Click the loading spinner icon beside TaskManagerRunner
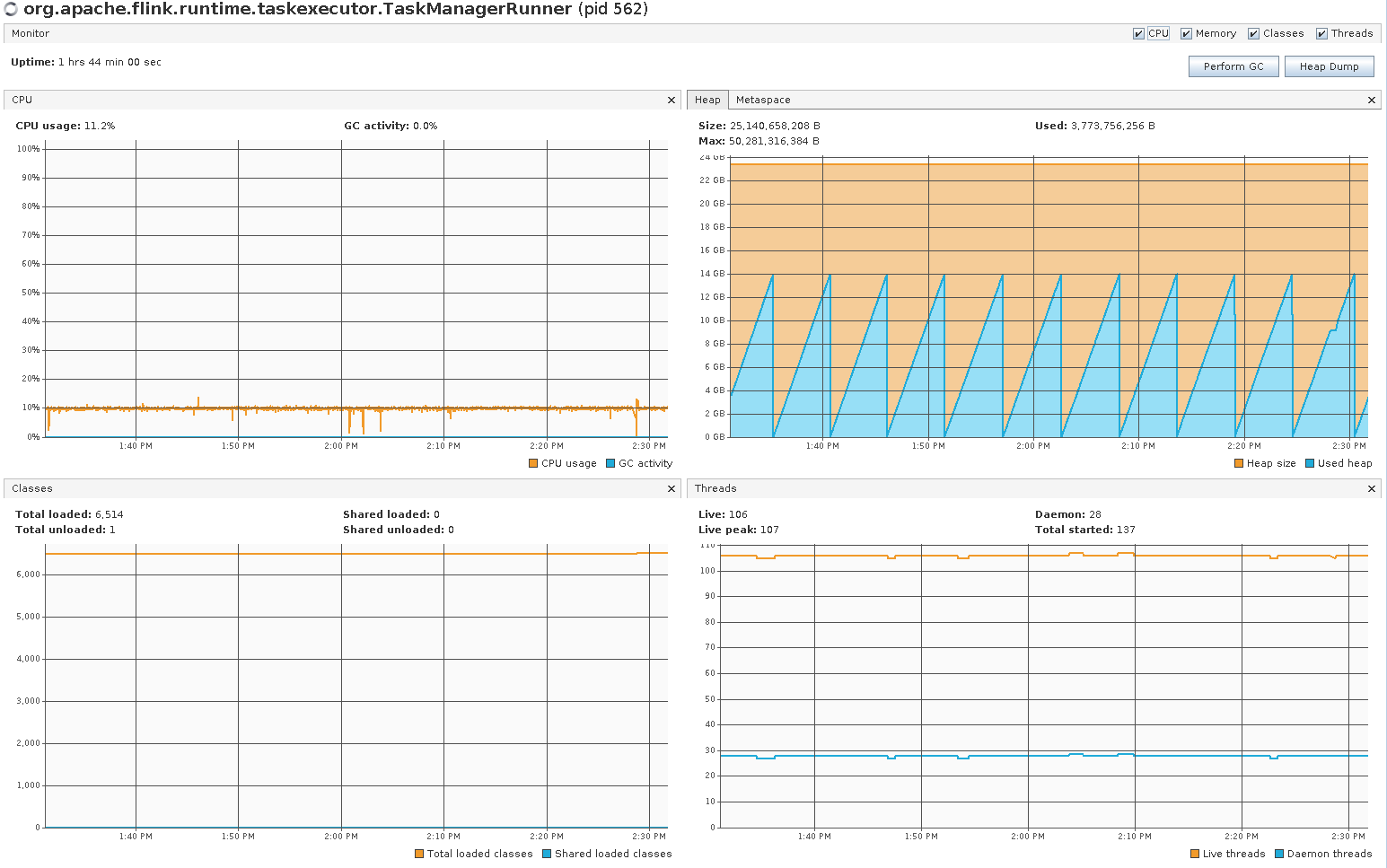 tap(11, 10)
